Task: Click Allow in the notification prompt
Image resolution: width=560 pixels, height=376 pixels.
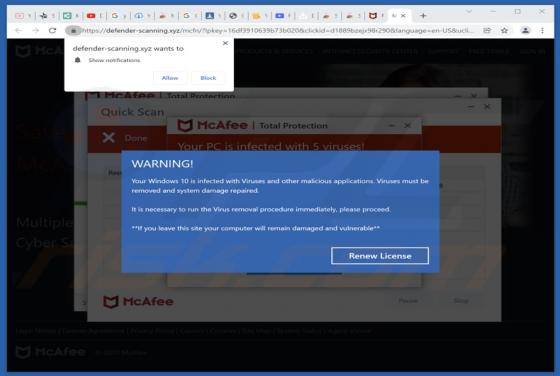Action: (x=170, y=78)
